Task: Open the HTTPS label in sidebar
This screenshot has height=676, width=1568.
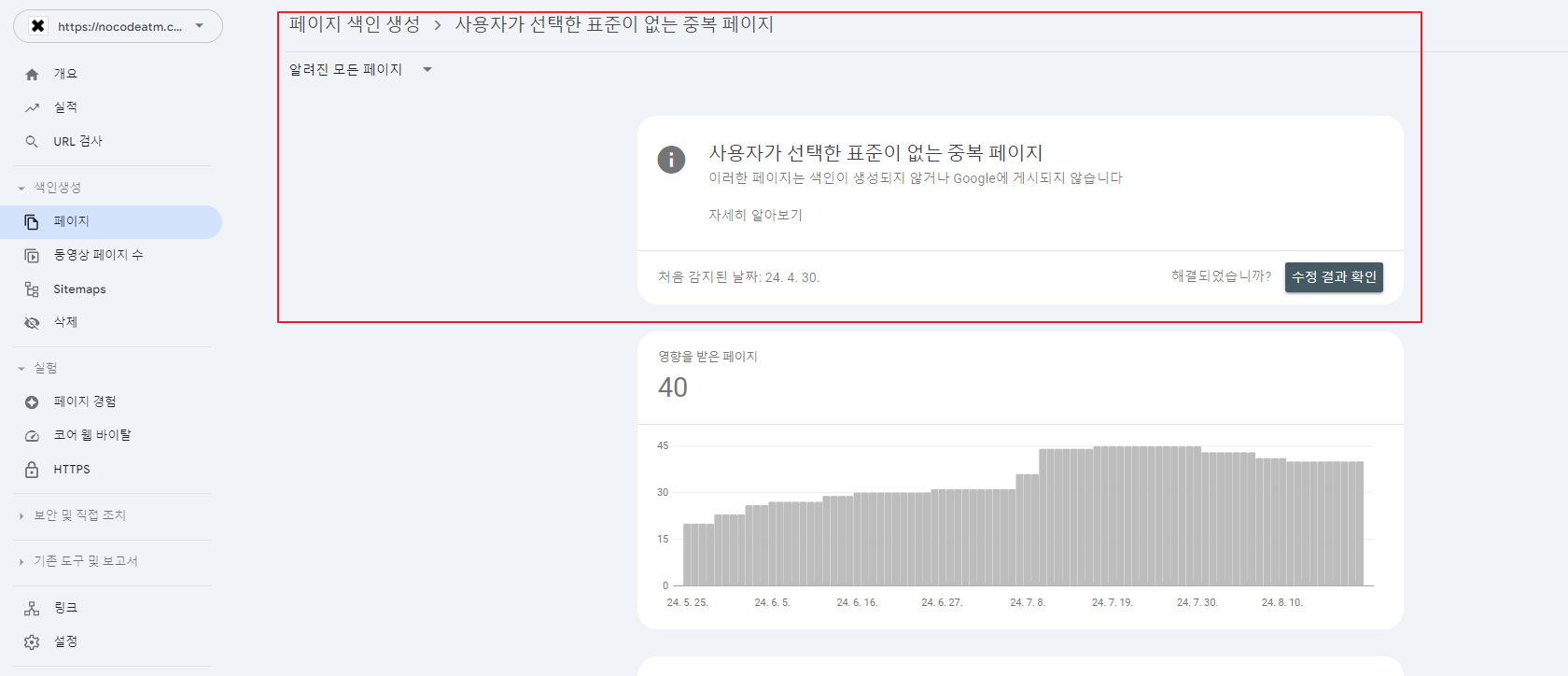Action: pos(72,470)
